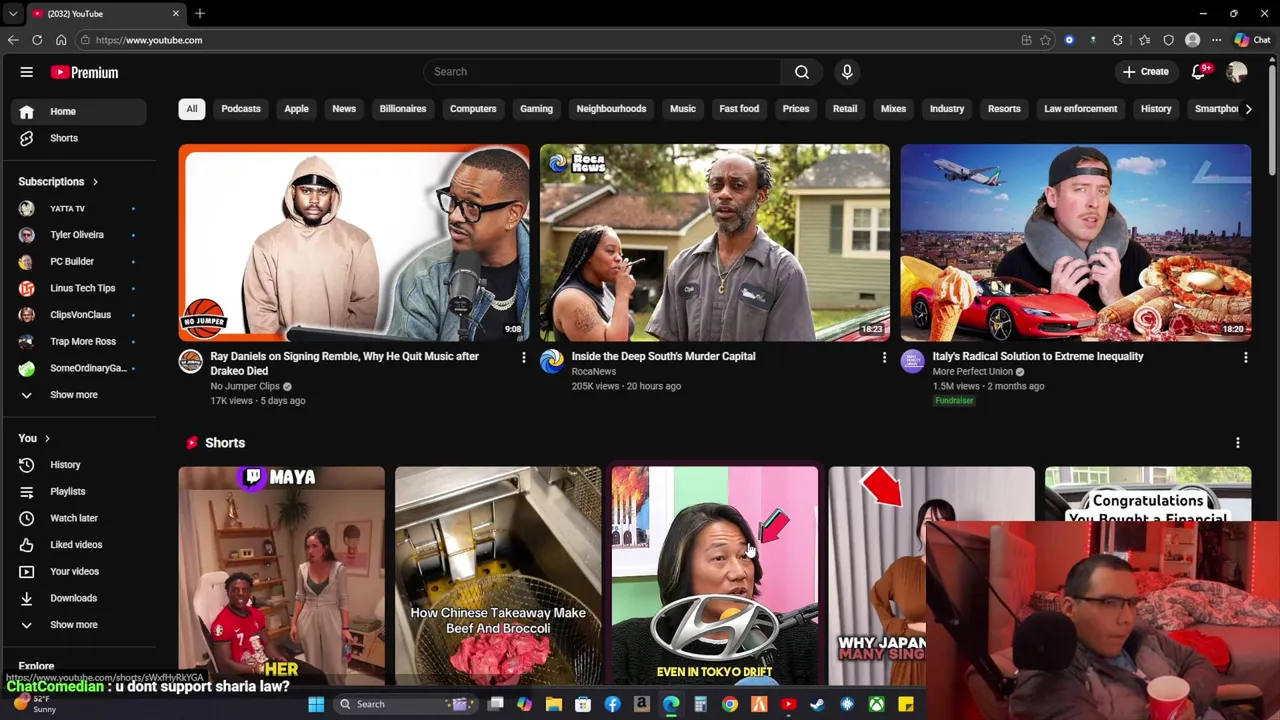
Task: Expand Show more under Subscriptions
Action: (x=80, y=395)
